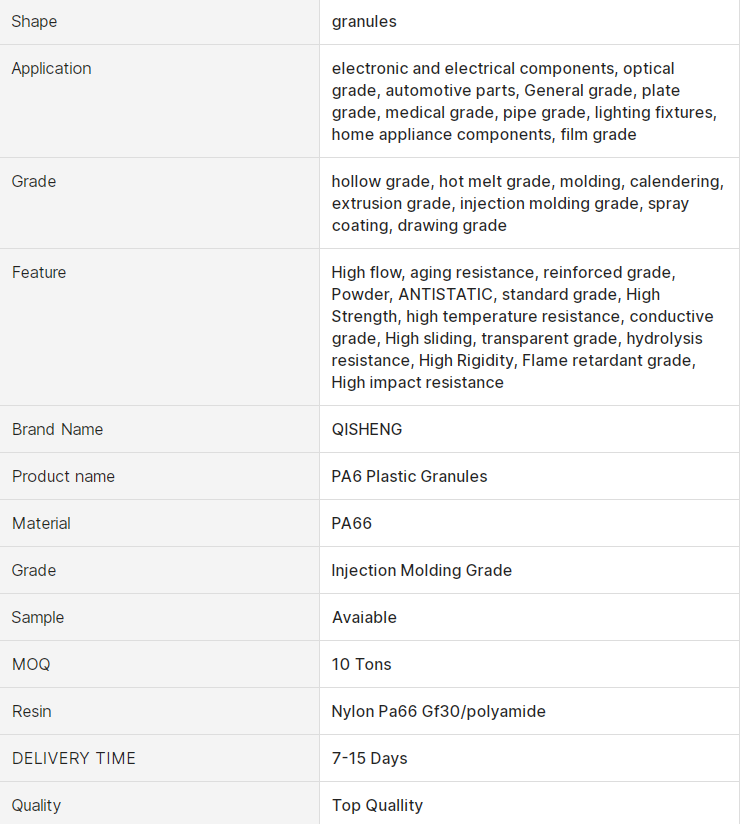
Task: Click the Application row label
Action: click(51, 68)
